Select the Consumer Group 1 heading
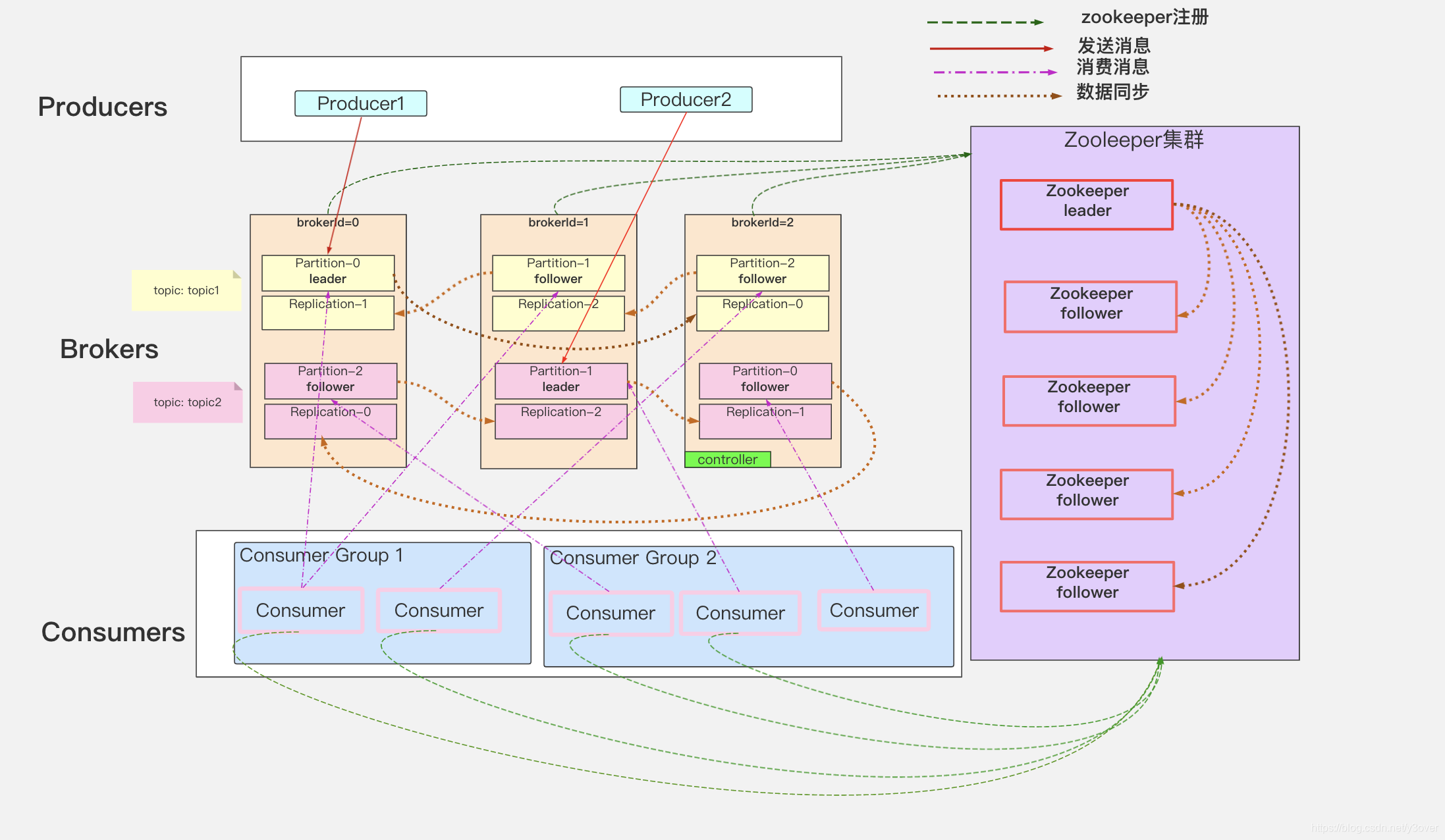The width and height of the screenshot is (1445, 840). (x=321, y=555)
